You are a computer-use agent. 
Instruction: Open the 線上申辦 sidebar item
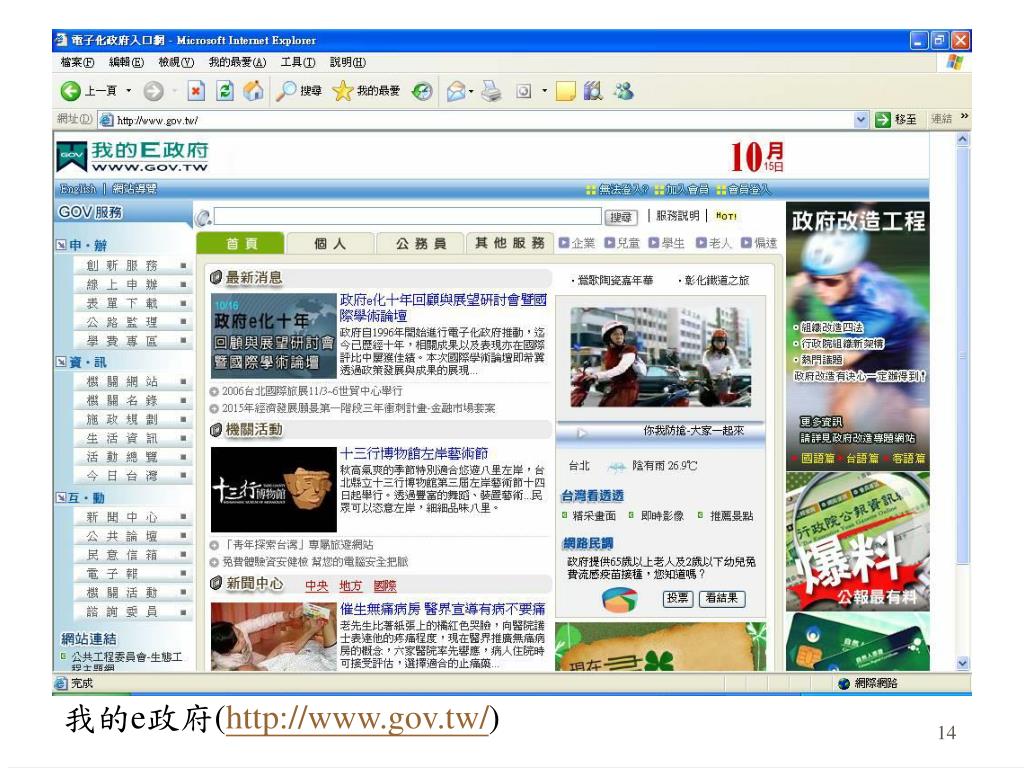tap(133, 284)
